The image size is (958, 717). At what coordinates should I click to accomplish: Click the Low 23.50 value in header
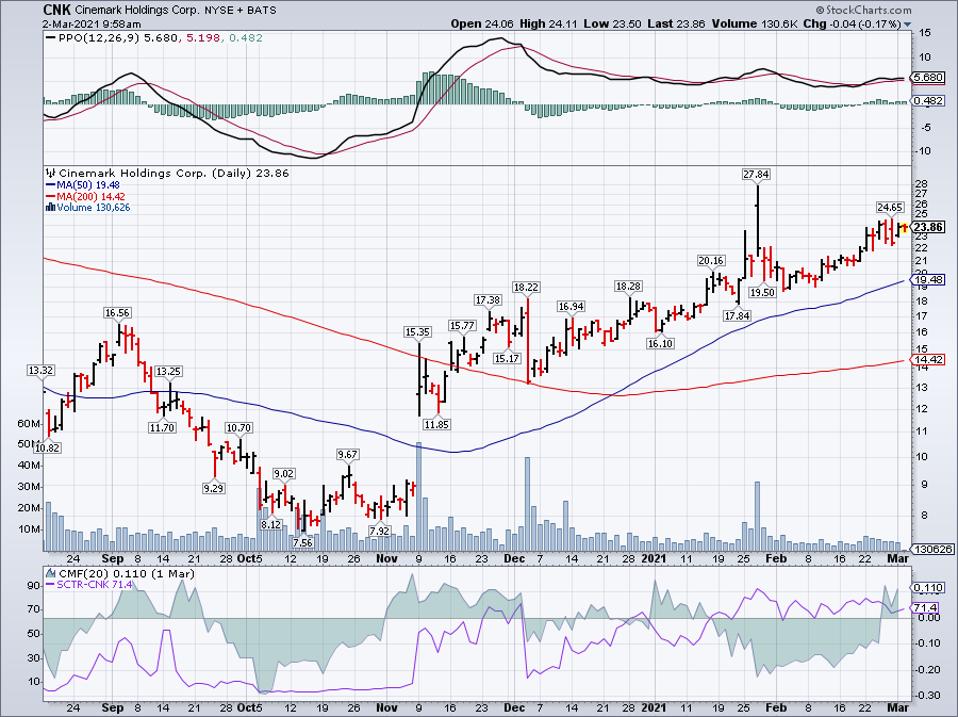point(612,24)
